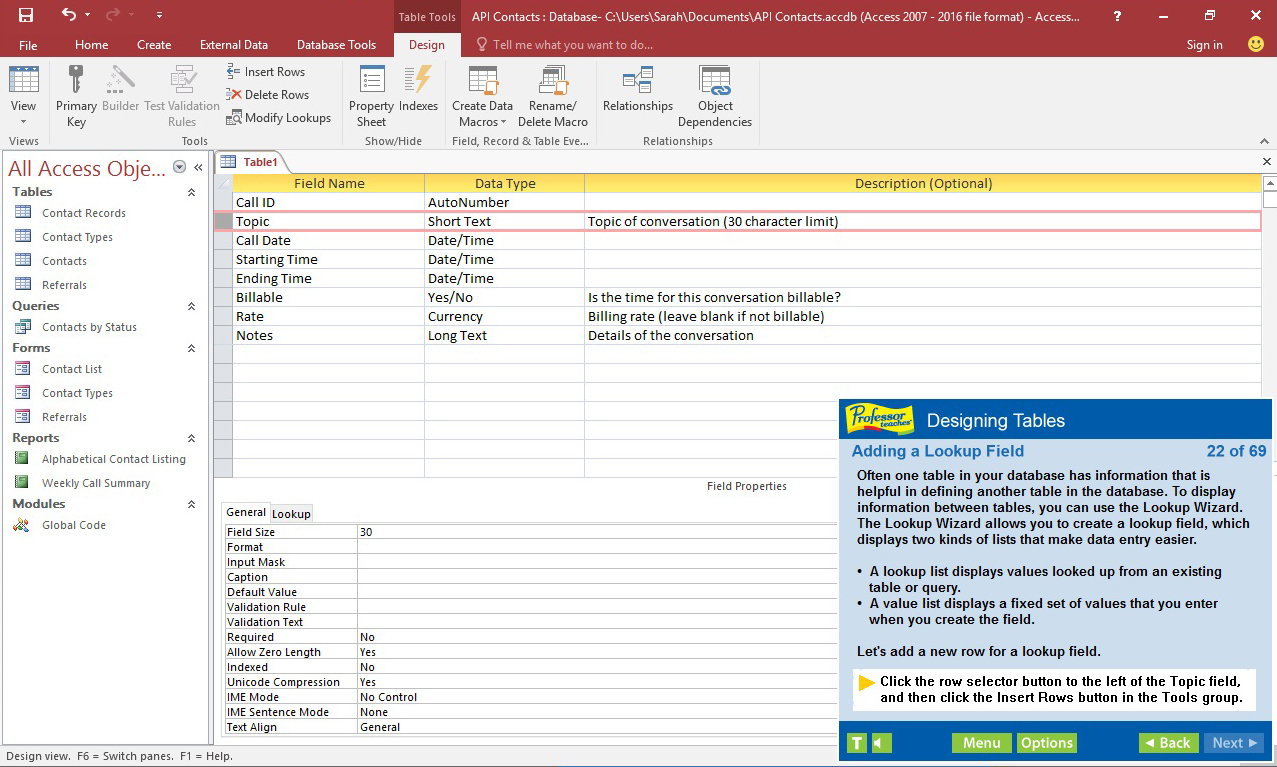The width and height of the screenshot is (1277, 767).
Task: Click Back in the Designing Tables tutorial
Action: point(1167,743)
